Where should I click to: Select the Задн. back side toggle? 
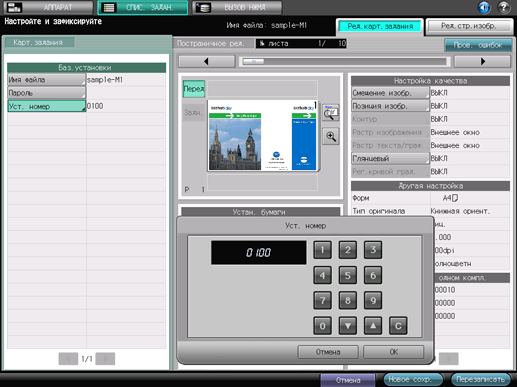coord(194,113)
